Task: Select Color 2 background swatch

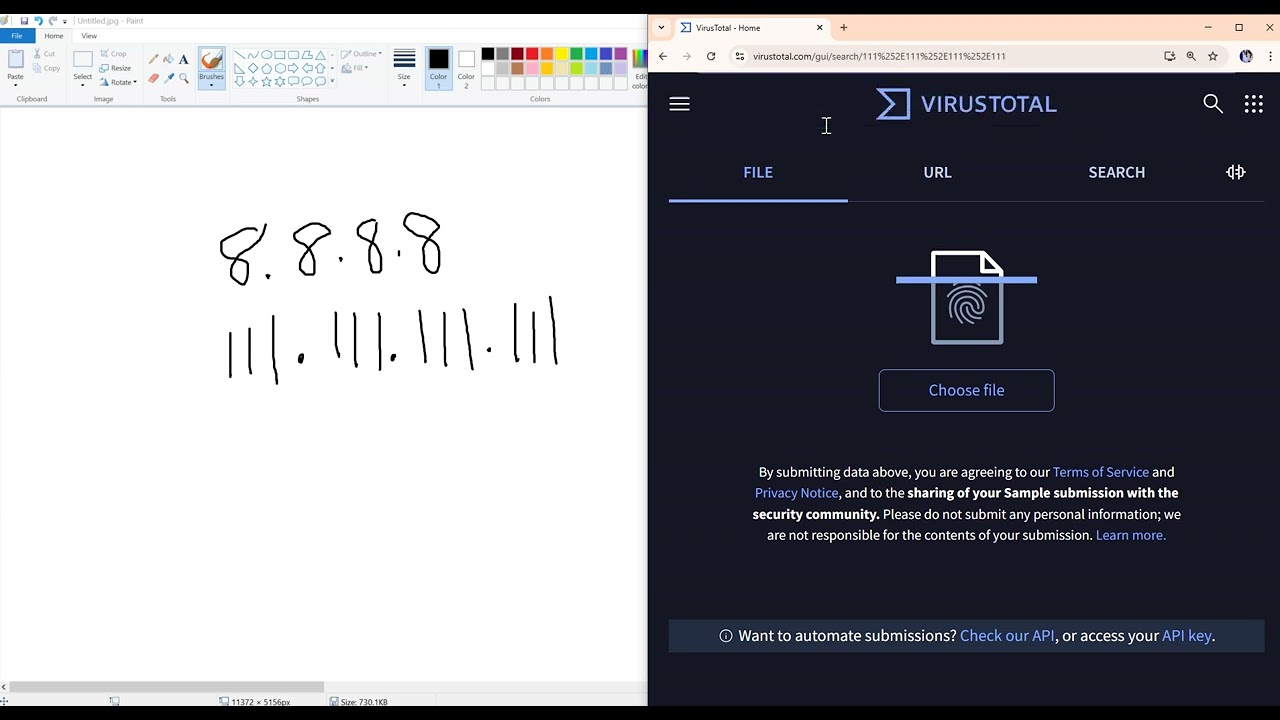Action: (466, 68)
